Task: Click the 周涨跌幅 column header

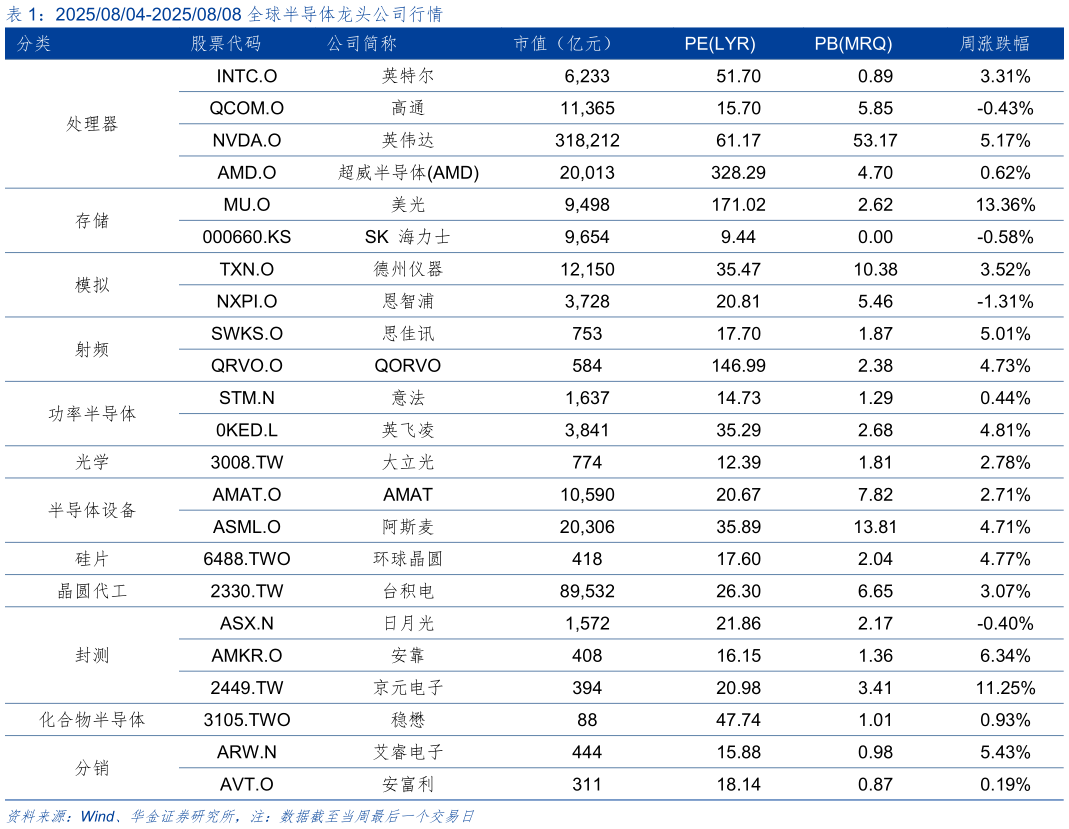Action: [x=995, y=44]
